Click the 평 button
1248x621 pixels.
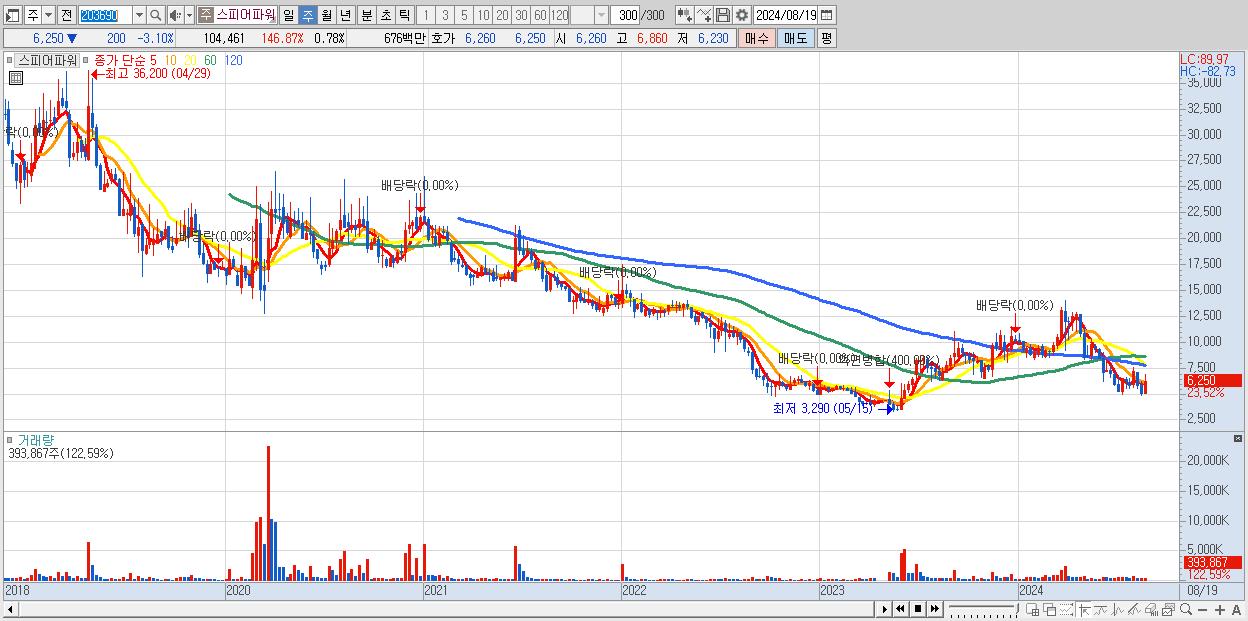pyautogui.click(x=826, y=38)
